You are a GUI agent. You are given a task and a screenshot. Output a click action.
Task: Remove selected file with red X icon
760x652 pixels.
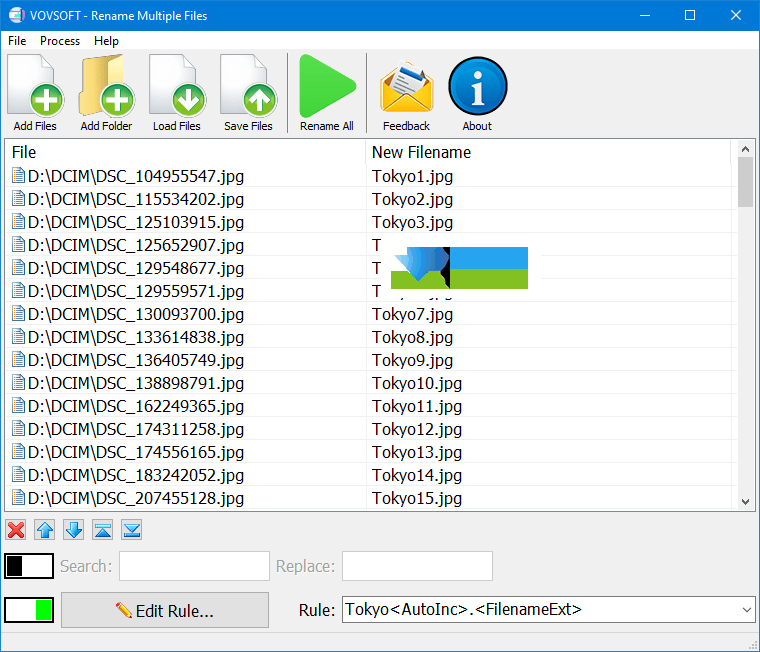[x=16, y=530]
